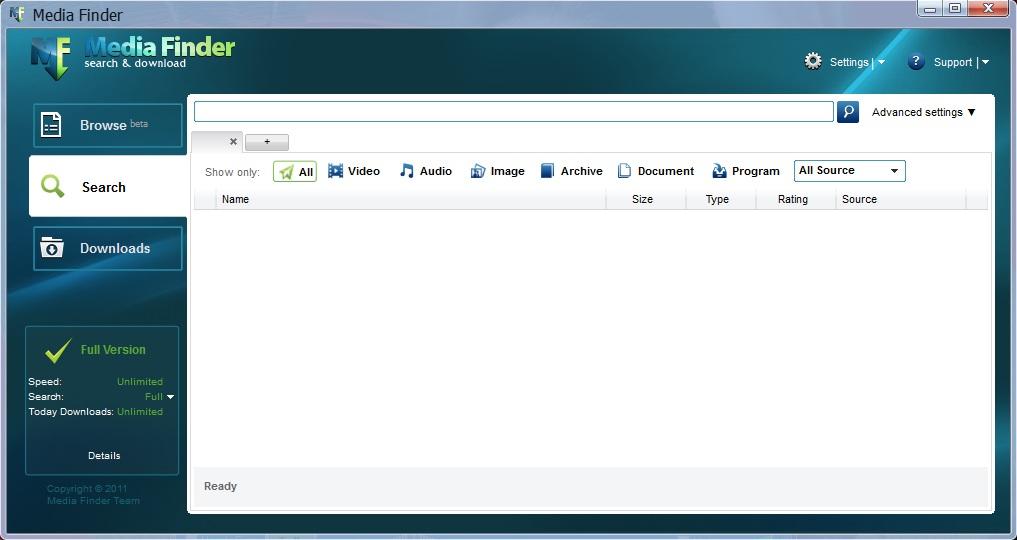Expand Advanced settings

[924, 112]
